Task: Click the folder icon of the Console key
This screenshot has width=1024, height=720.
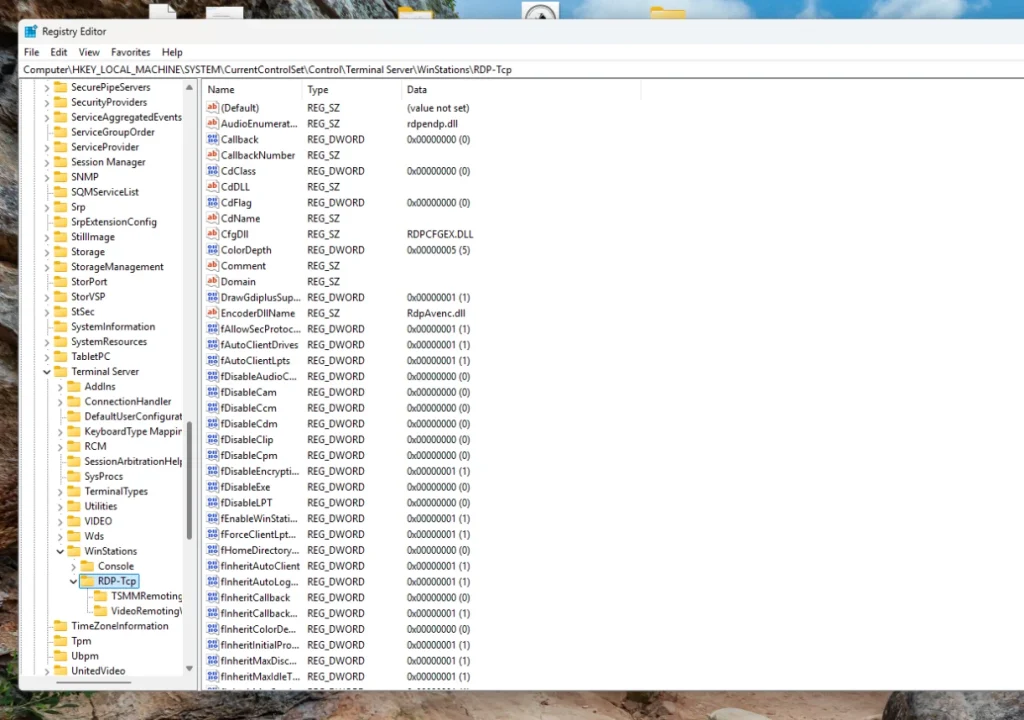Action: pos(88,566)
